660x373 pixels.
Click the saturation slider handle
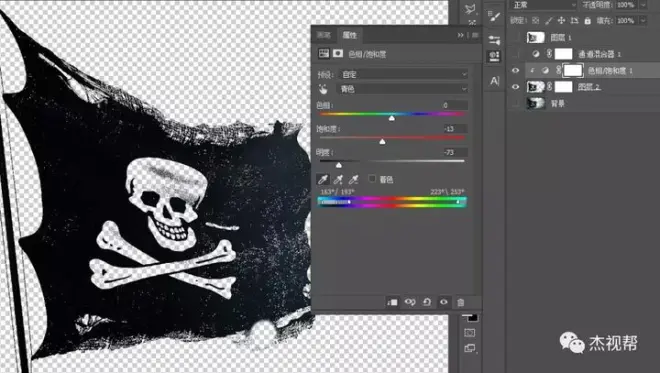click(382, 142)
